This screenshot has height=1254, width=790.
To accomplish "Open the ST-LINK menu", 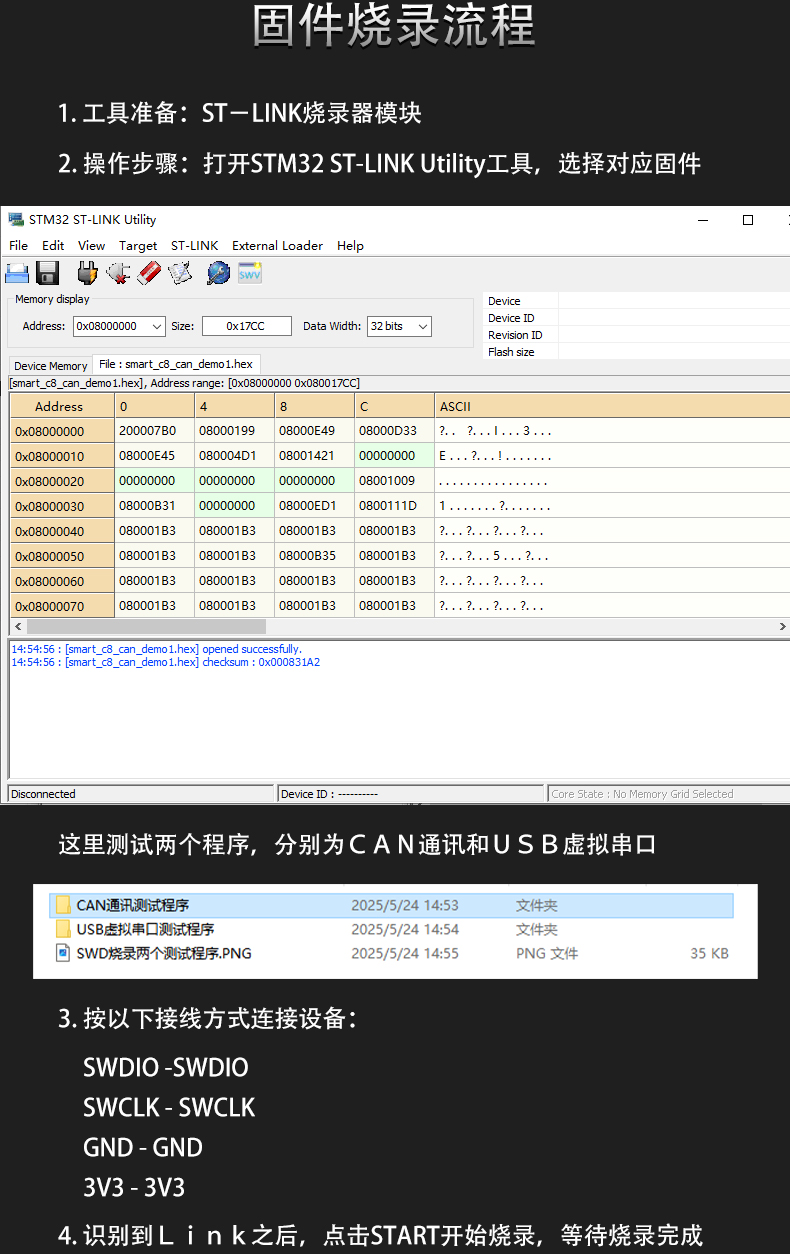I will pos(194,246).
